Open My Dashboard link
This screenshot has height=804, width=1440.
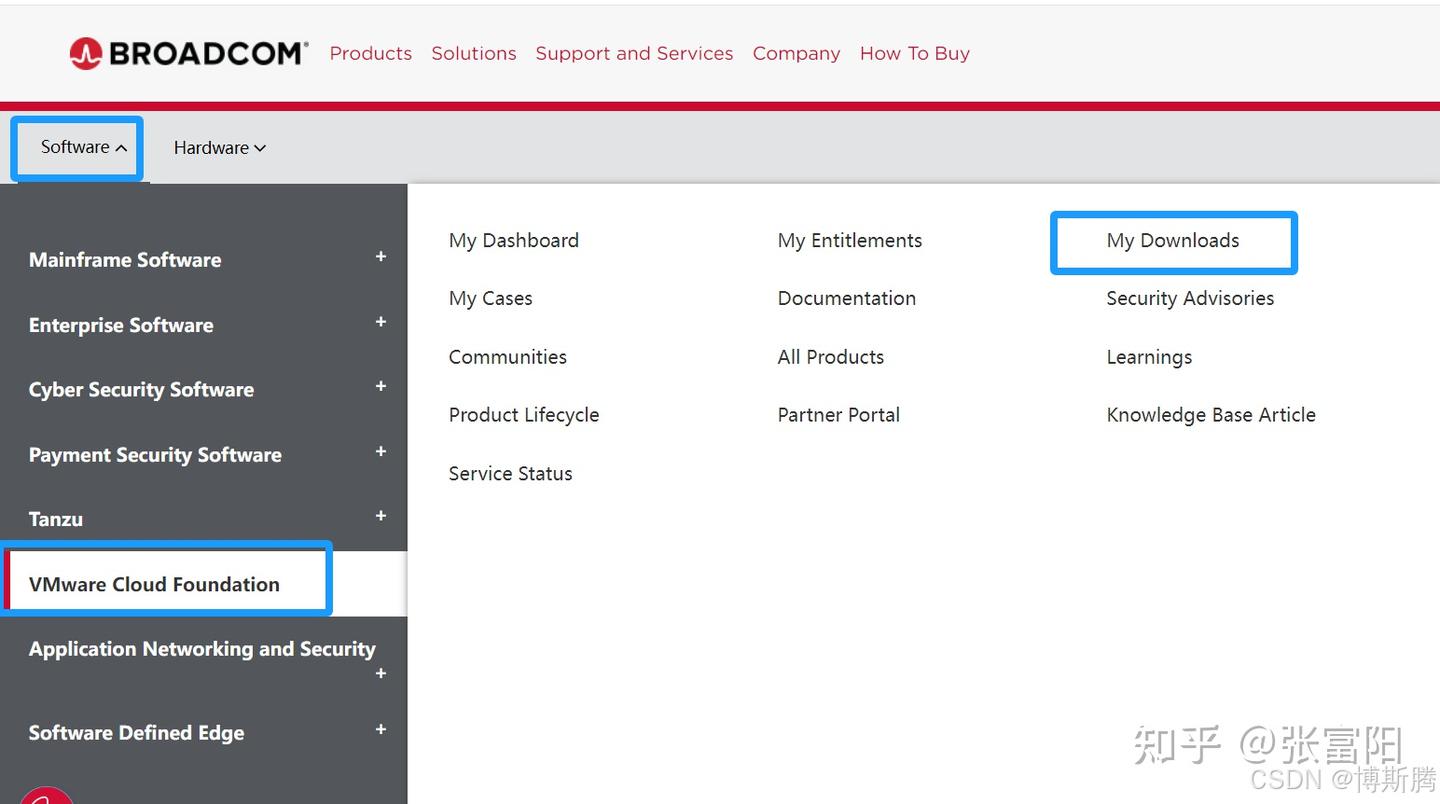[x=513, y=241]
